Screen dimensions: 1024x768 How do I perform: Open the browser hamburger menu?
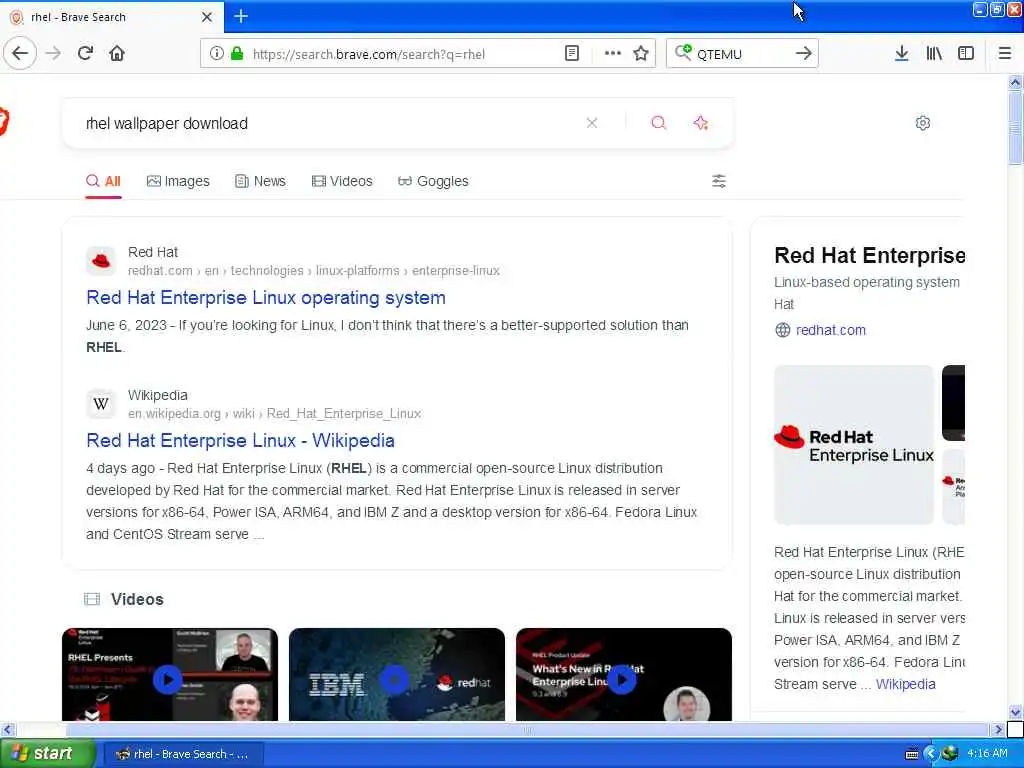1005,54
